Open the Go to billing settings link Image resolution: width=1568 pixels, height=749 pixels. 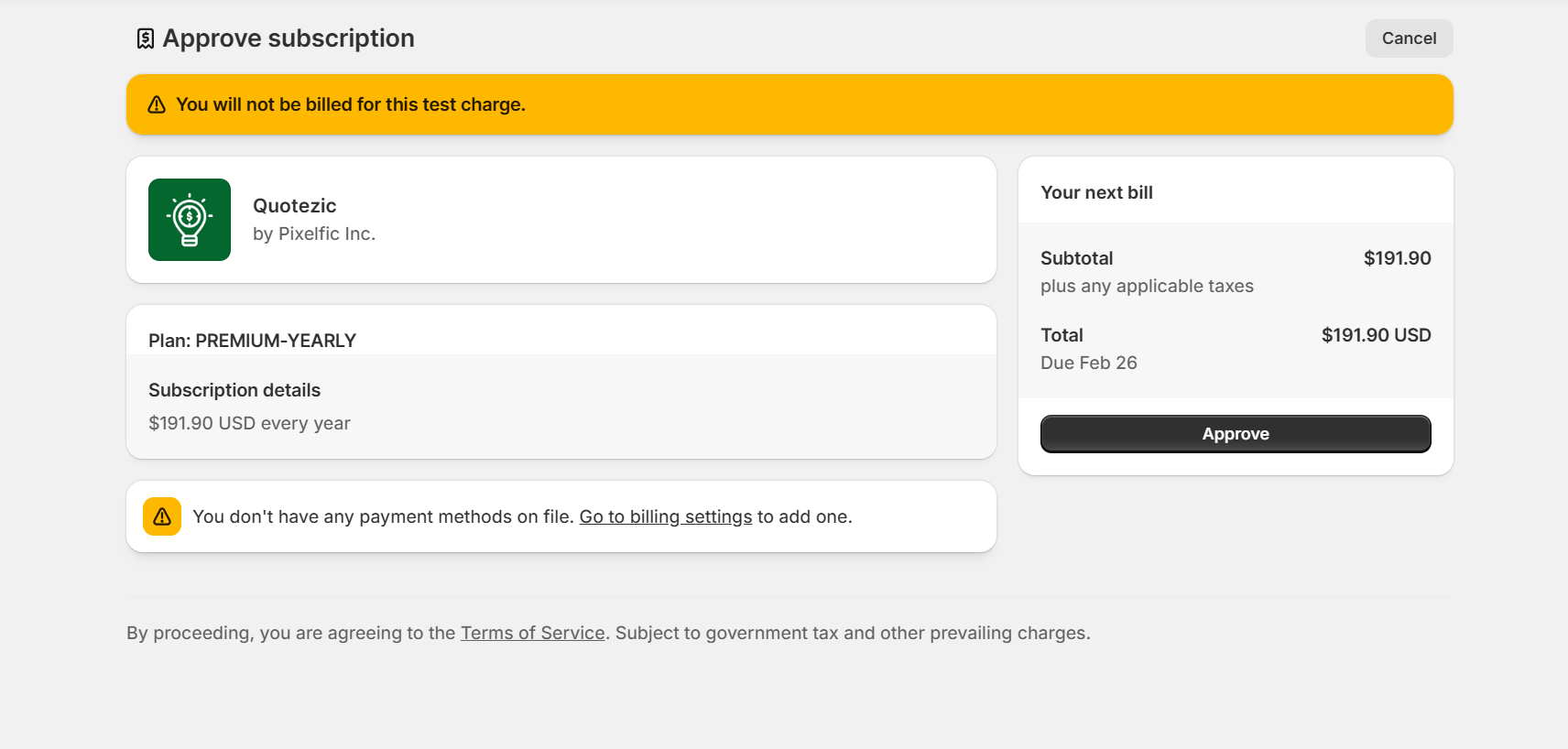coord(665,516)
